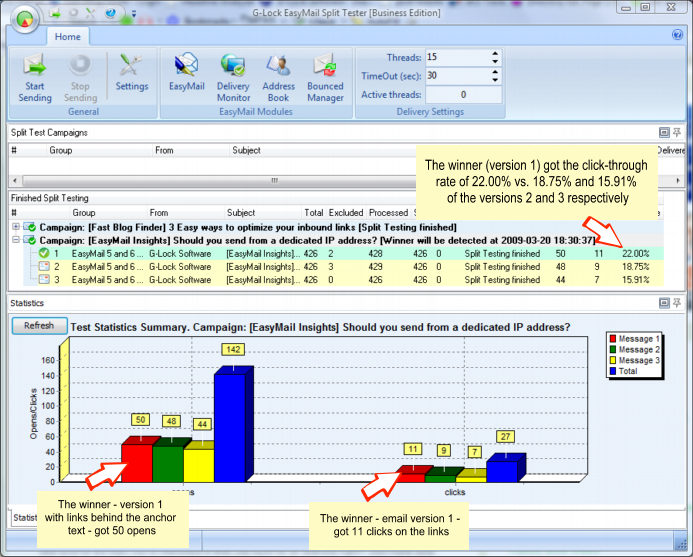693x557 pixels.
Task: Click the blue Total opens bar labeled 142
Action: pos(233,424)
